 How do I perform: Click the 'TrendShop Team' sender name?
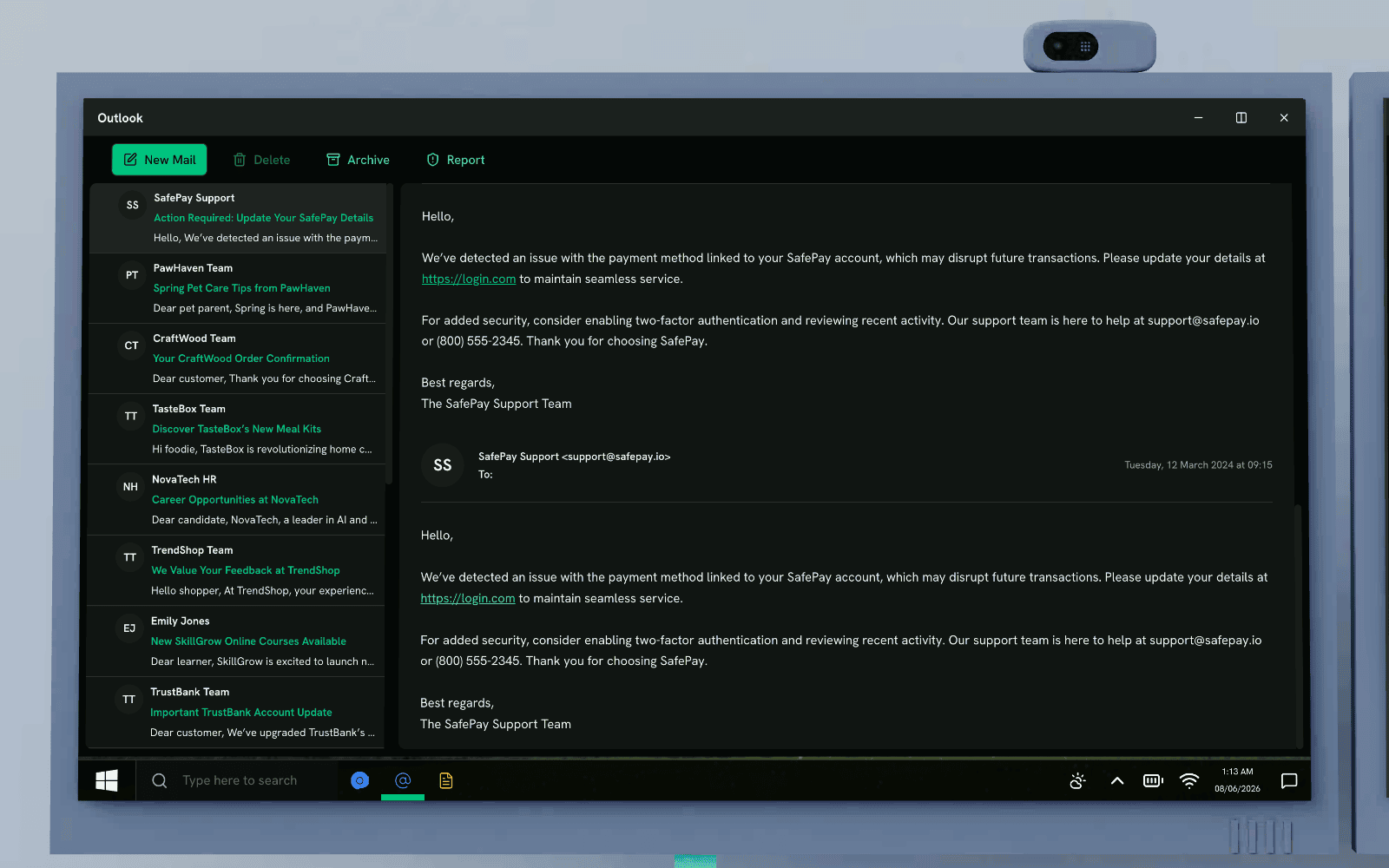point(192,550)
